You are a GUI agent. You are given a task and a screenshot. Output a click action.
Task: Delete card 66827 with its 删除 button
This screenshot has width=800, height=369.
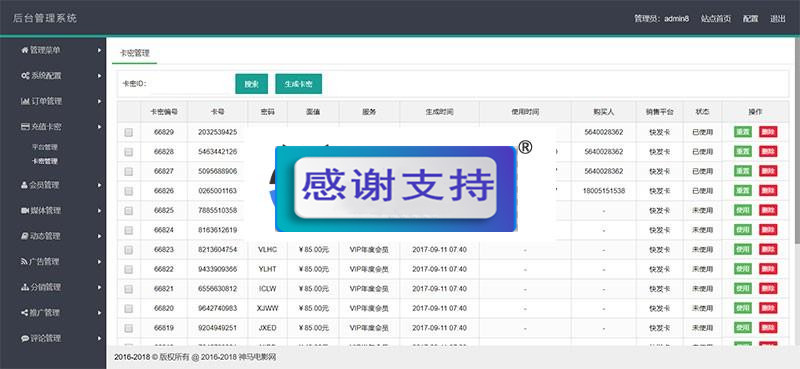tap(768, 171)
